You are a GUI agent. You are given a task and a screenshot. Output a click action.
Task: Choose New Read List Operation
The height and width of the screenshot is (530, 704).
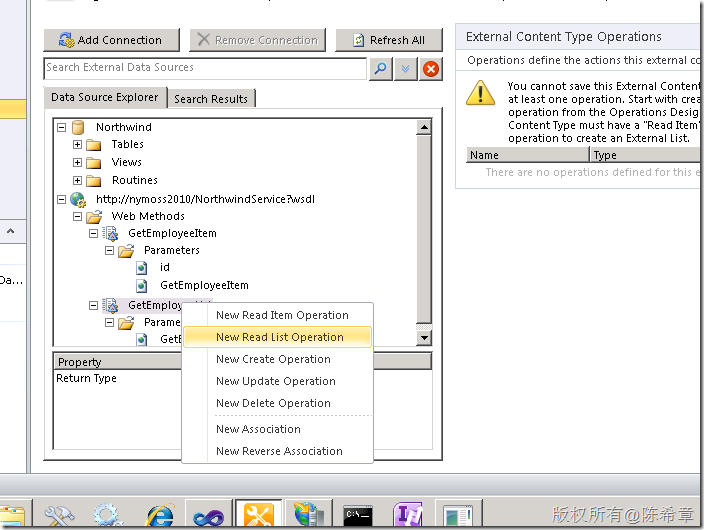277,337
